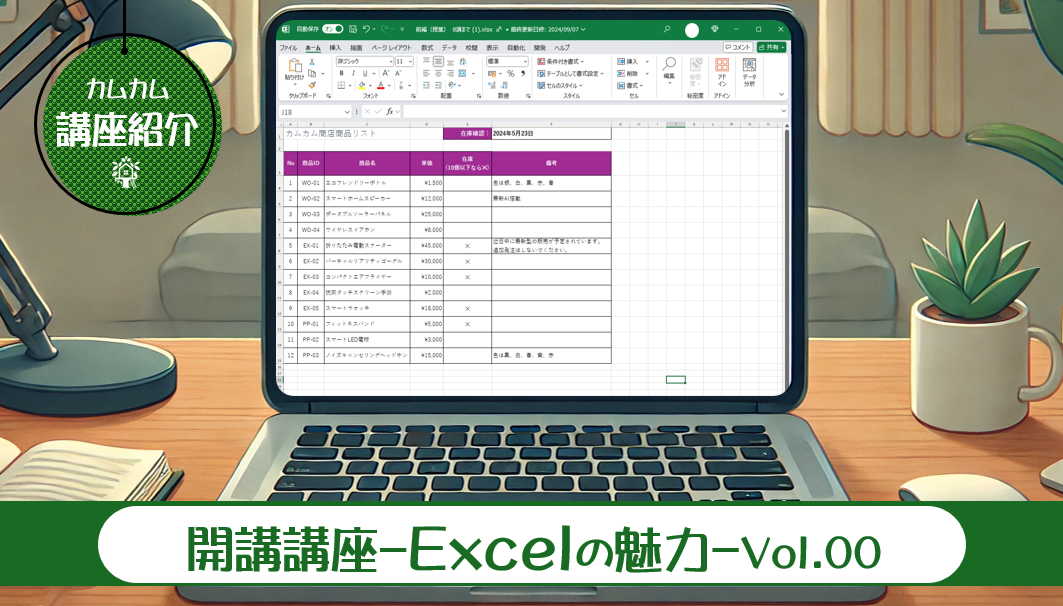The height and width of the screenshot is (606, 1063).
Task: Click the 挿入 cells insert button
Action: coord(633,62)
